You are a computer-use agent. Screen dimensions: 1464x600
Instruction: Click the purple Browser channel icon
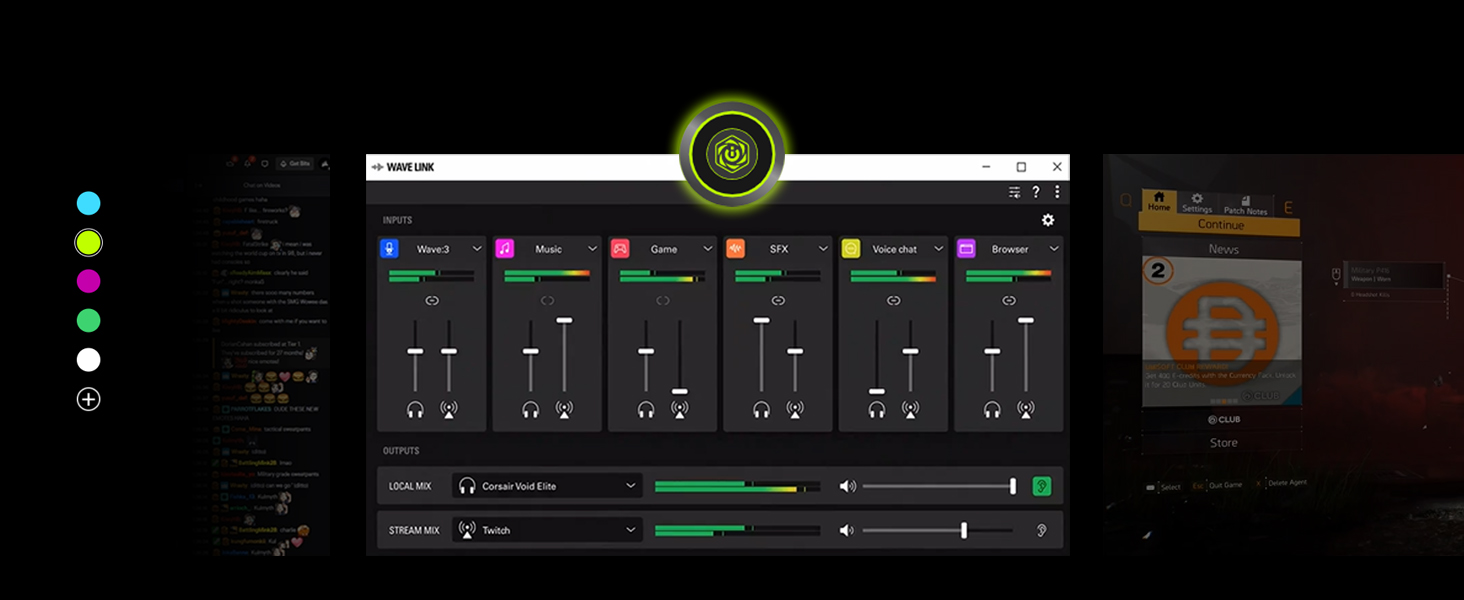966,249
